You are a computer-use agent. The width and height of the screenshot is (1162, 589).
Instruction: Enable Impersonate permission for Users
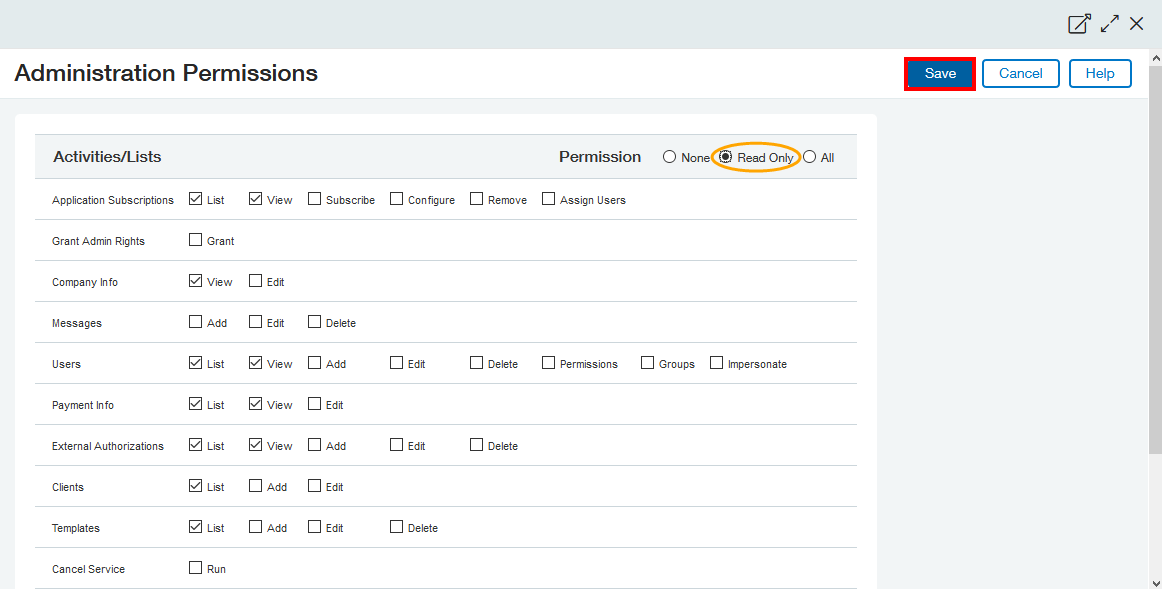(717, 363)
